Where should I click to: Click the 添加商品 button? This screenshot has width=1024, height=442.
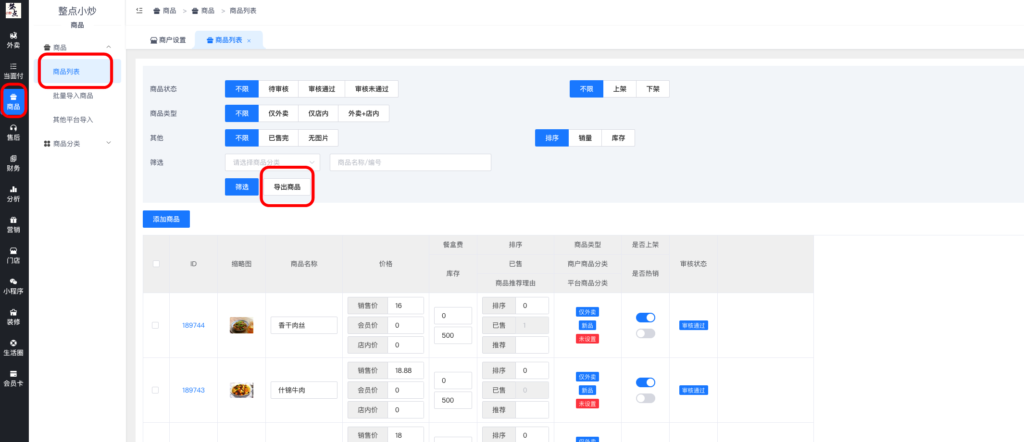tap(166, 218)
